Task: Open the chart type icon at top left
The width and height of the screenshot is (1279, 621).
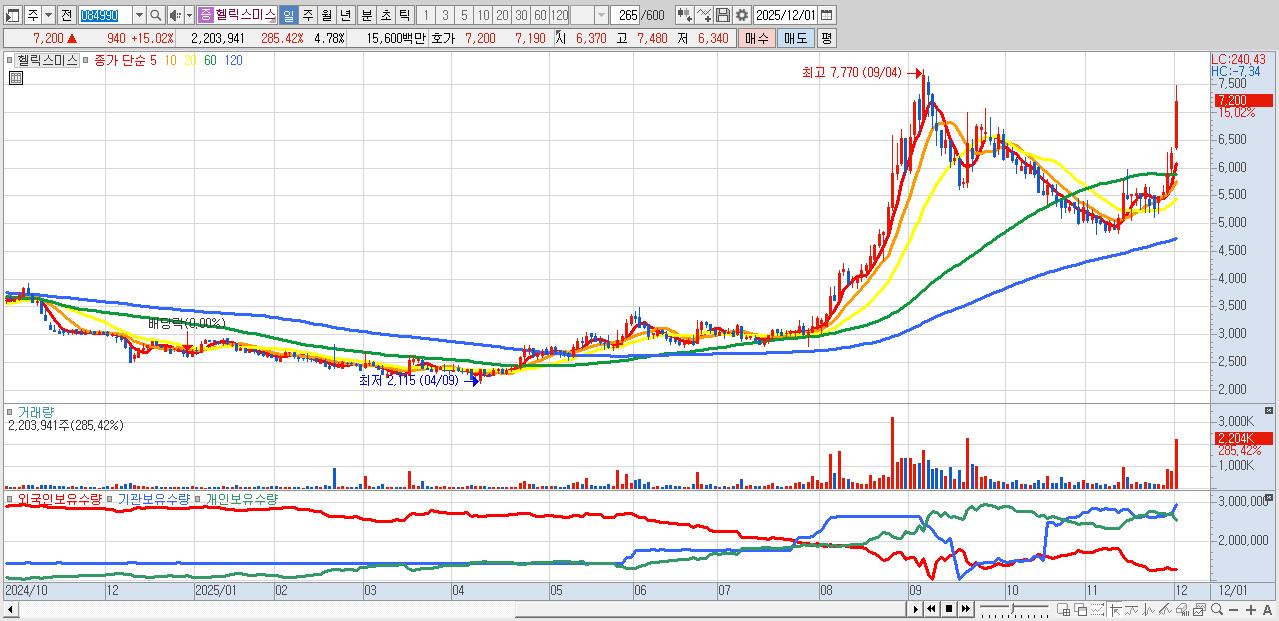Action: click(x=12, y=15)
